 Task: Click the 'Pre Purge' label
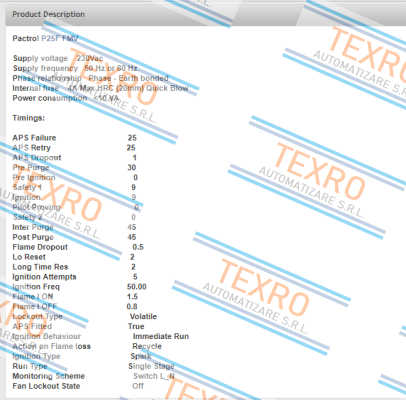(31, 168)
